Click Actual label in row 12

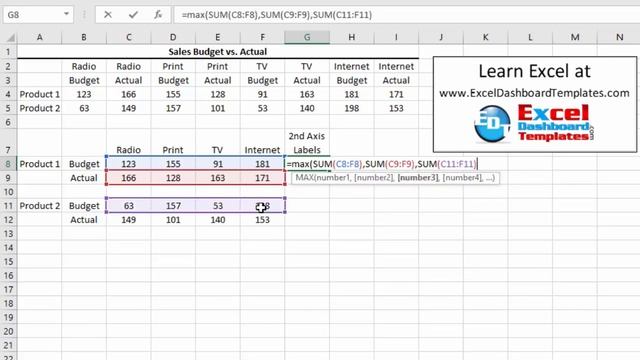tap(84, 220)
